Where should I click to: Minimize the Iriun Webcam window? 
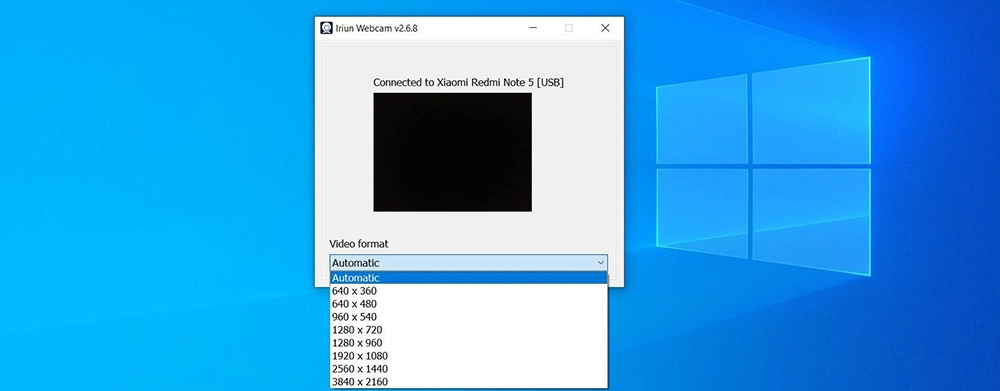tap(532, 28)
